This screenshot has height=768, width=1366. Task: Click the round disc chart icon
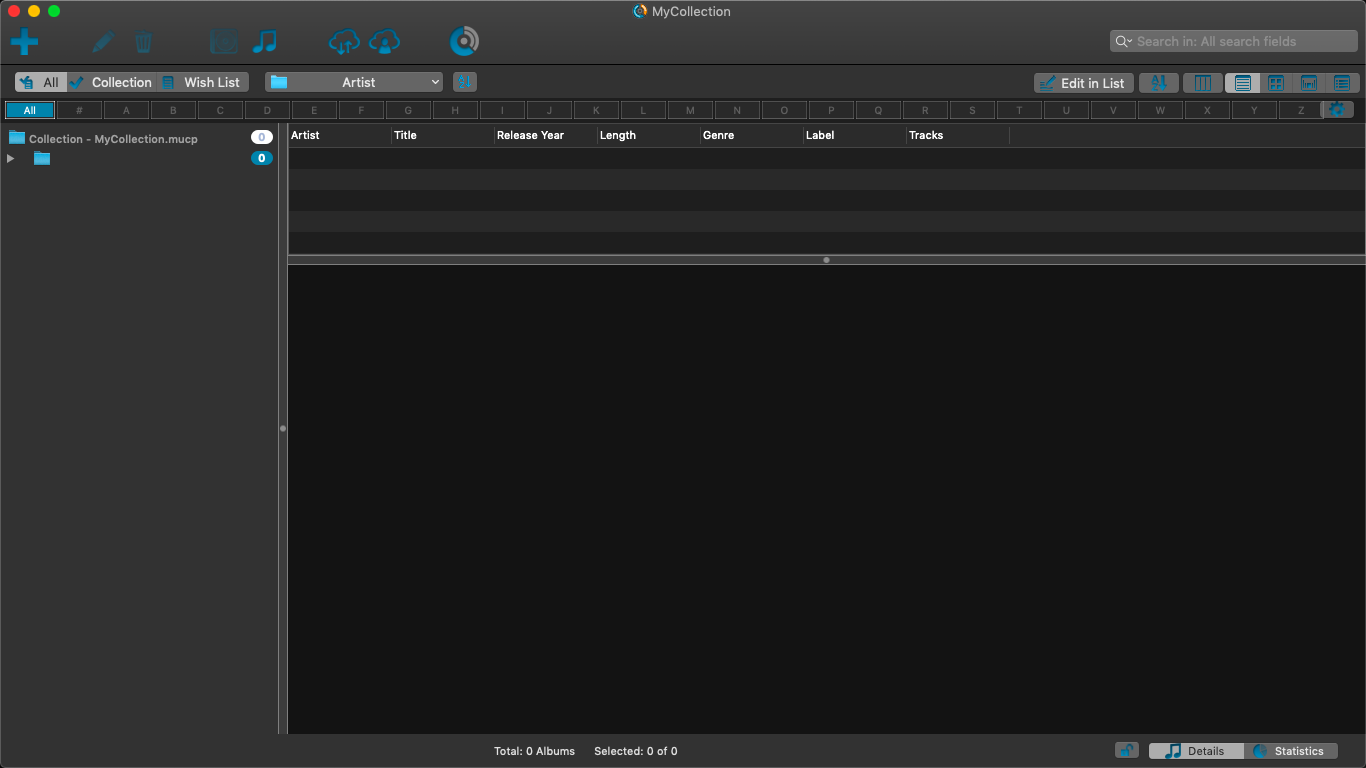[x=464, y=42]
